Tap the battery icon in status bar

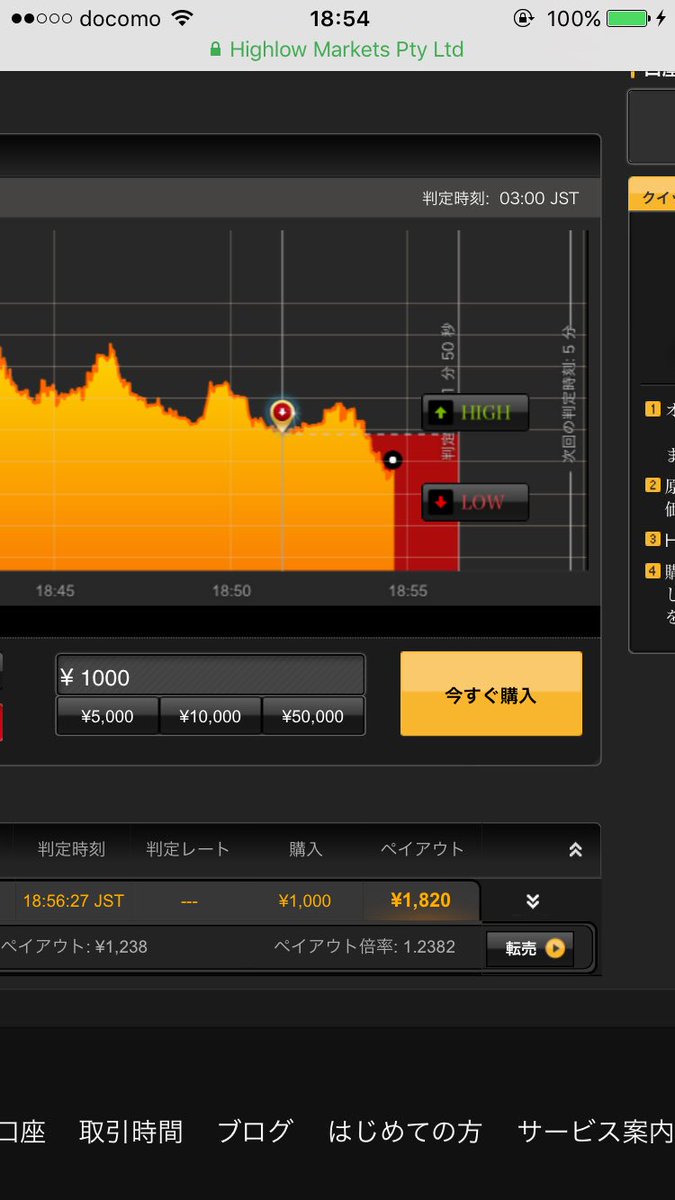point(627,18)
